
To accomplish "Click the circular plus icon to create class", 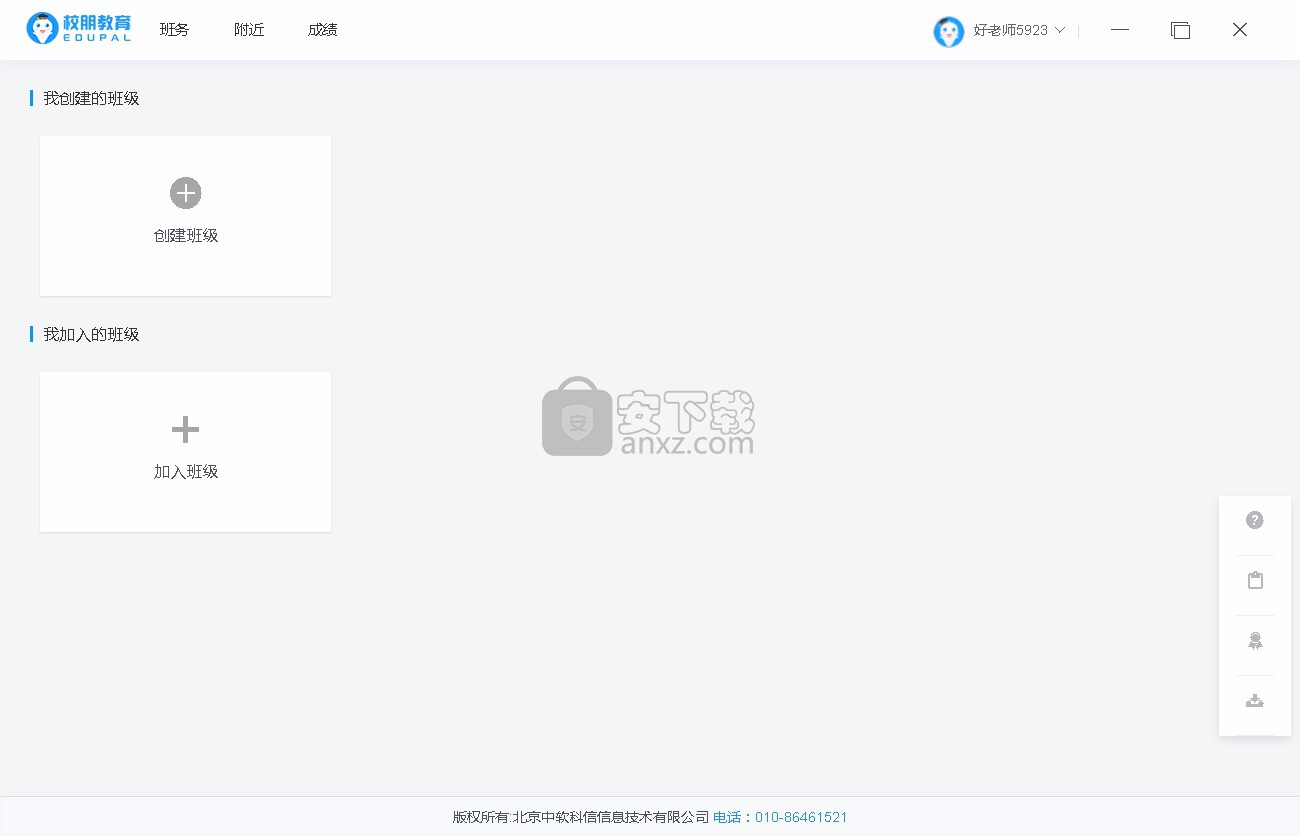I will click(185, 193).
